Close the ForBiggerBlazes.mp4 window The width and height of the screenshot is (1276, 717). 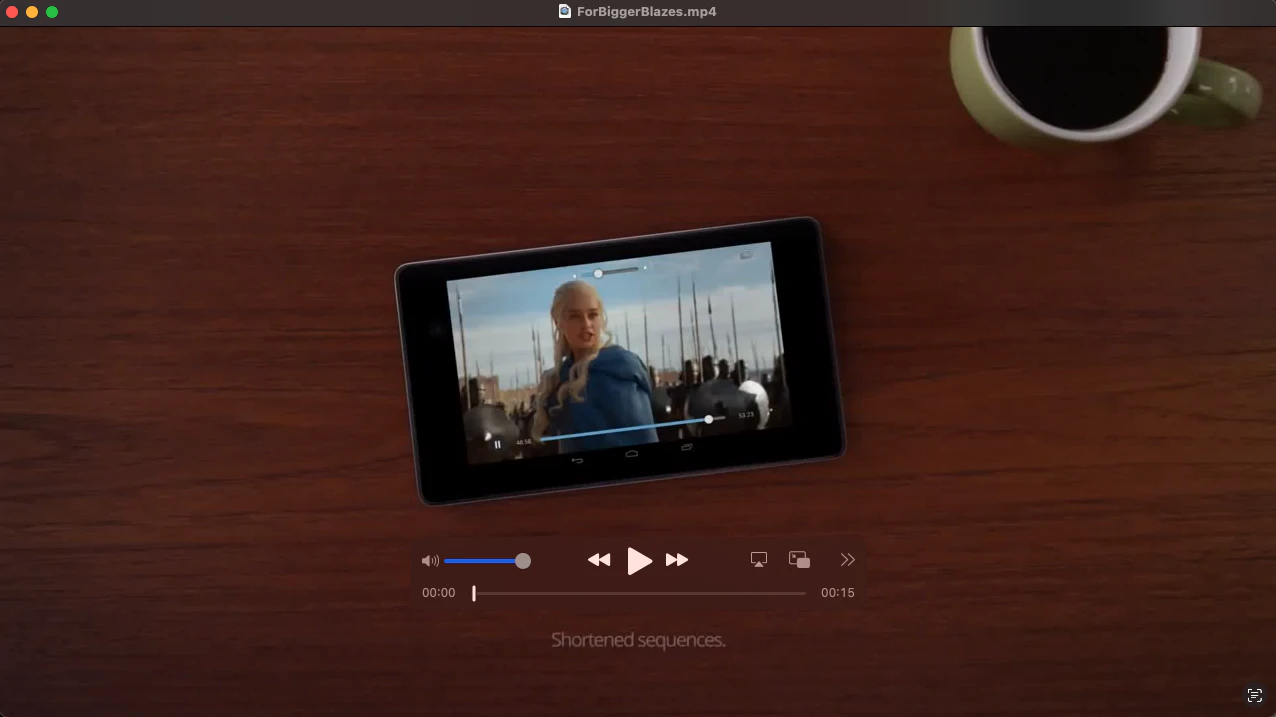(12, 12)
